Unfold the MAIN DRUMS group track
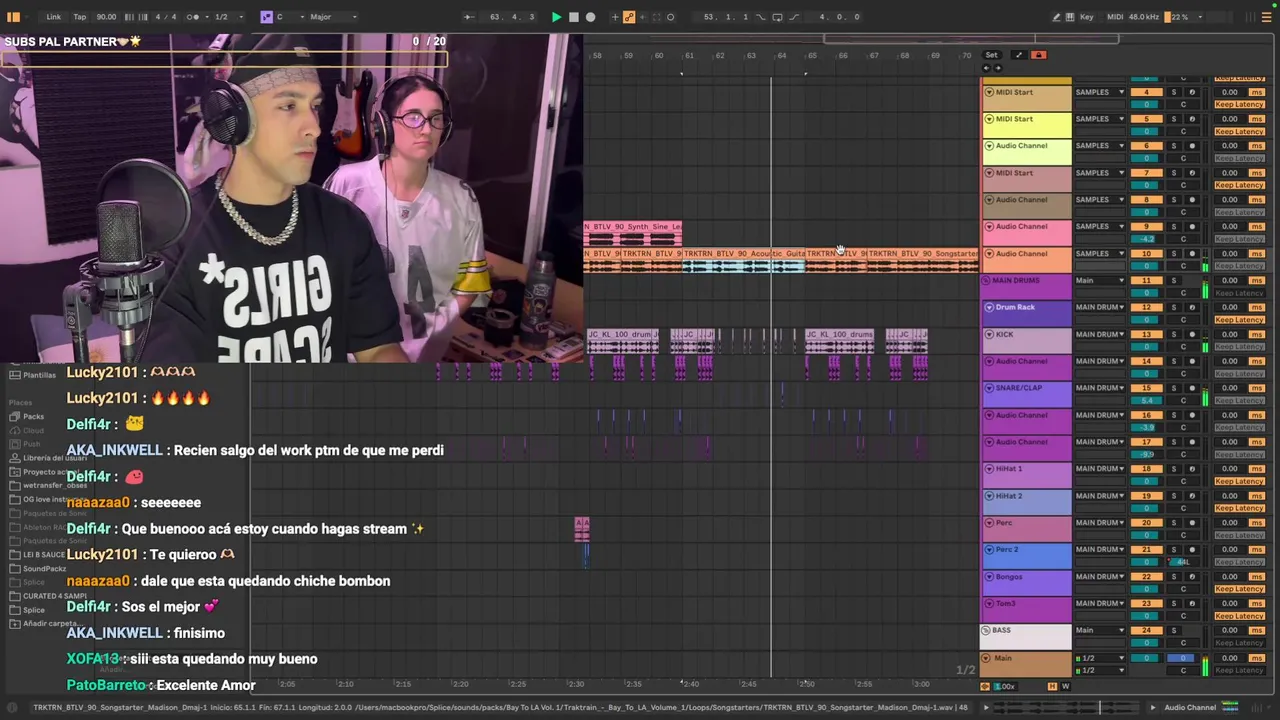This screenshot has width=1280, height=720. pyautogui.click(x=987, y=281)
